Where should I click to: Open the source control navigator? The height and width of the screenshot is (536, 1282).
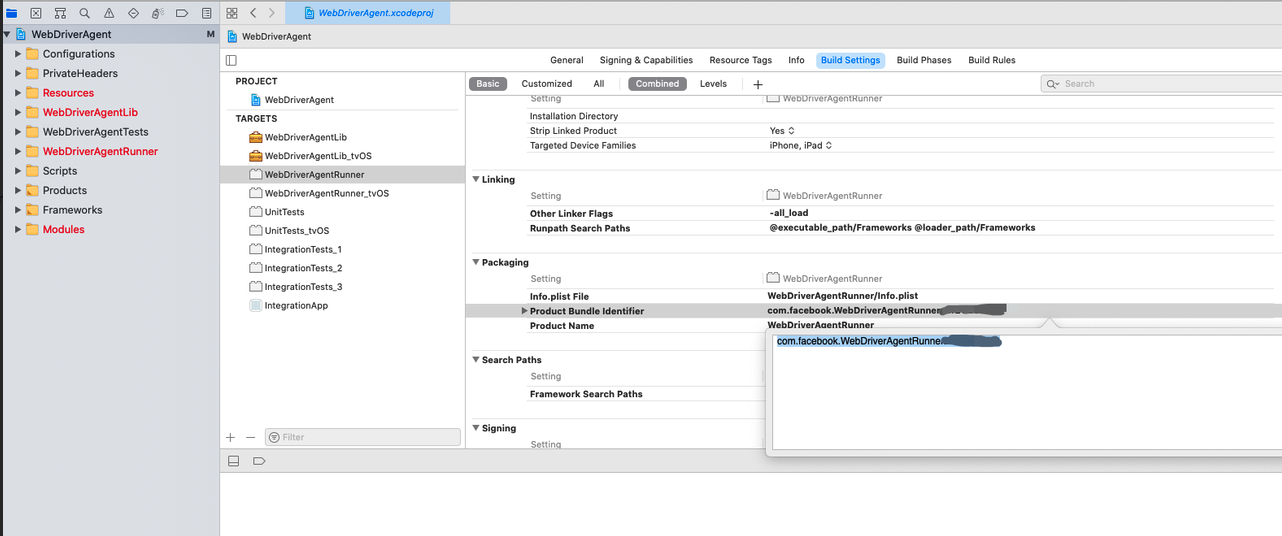(36, 13)
